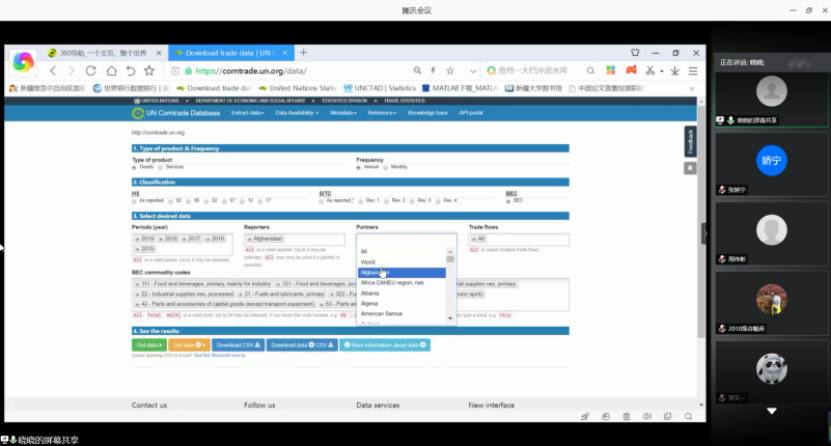Click search magnifier in the search box
This screenshot has height=446, width=831.
click(590, 70)
